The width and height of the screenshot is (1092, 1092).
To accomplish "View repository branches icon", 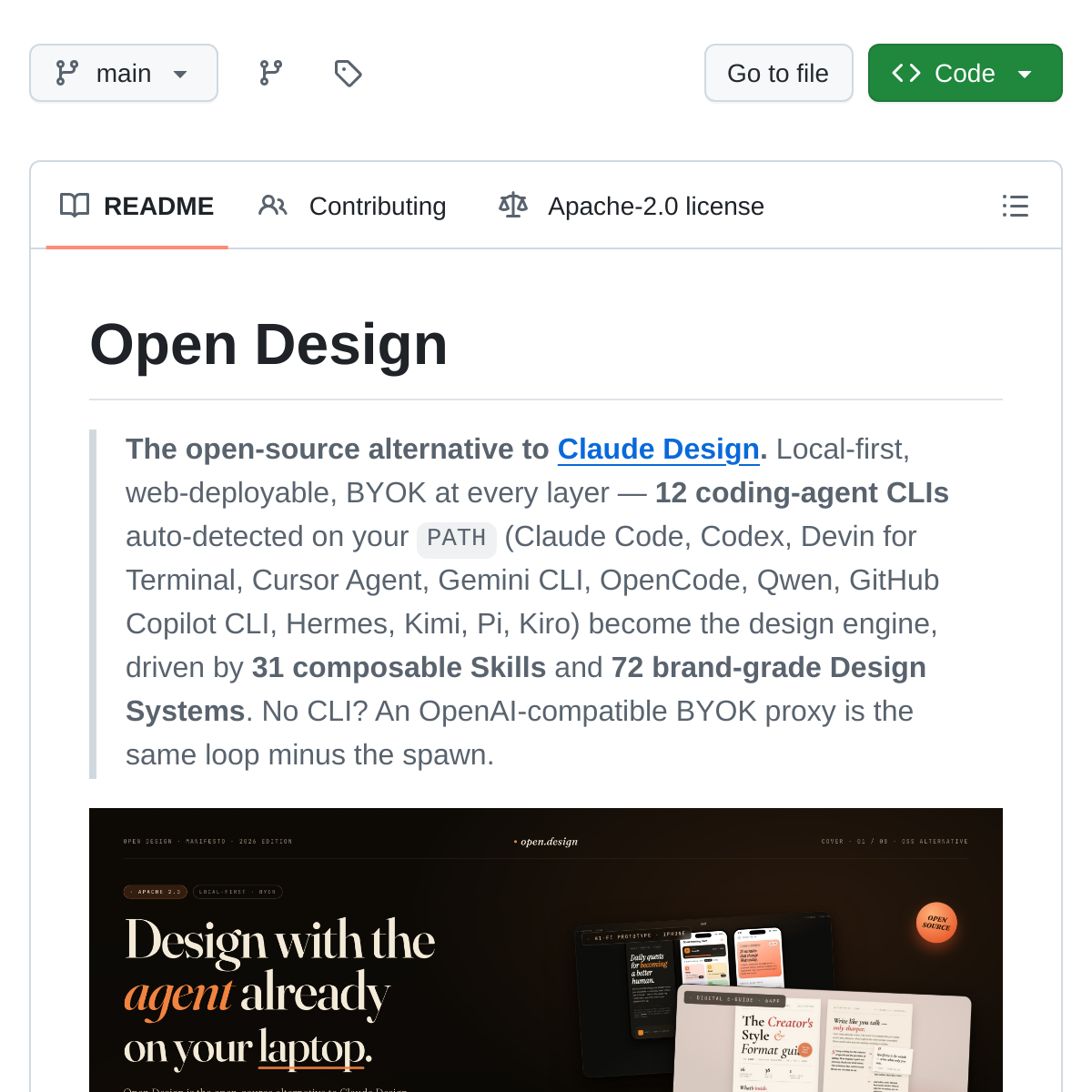I will (x=271, y=73).
